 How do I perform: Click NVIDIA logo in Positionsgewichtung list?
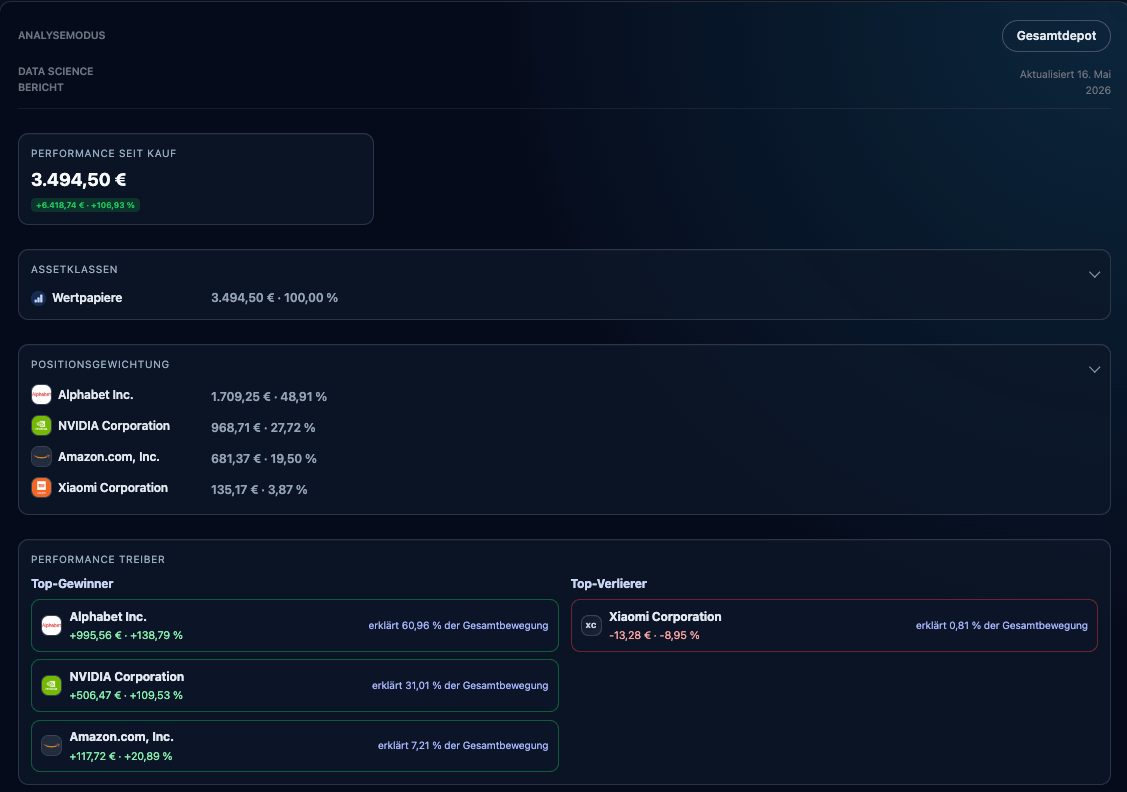pyautogui.click(x=42, y=425)
